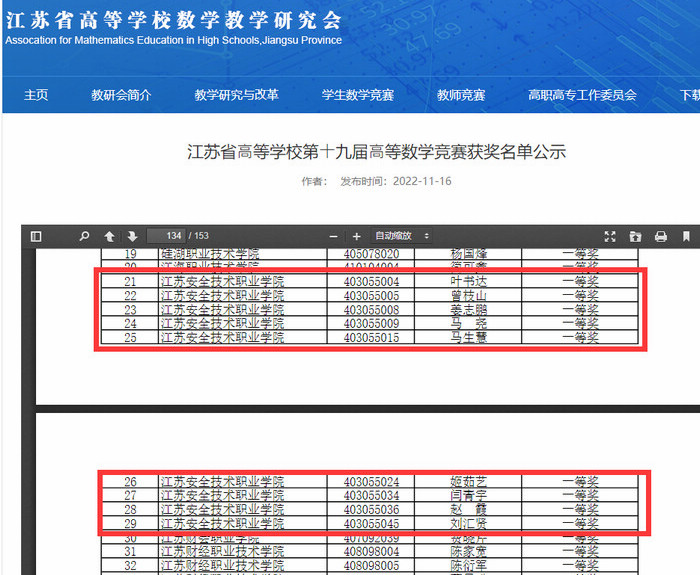The height and width of the screenshot is (575, 700).
Task: Navigate to 高职高专工作委员会 page
Action: pos(582,95)
